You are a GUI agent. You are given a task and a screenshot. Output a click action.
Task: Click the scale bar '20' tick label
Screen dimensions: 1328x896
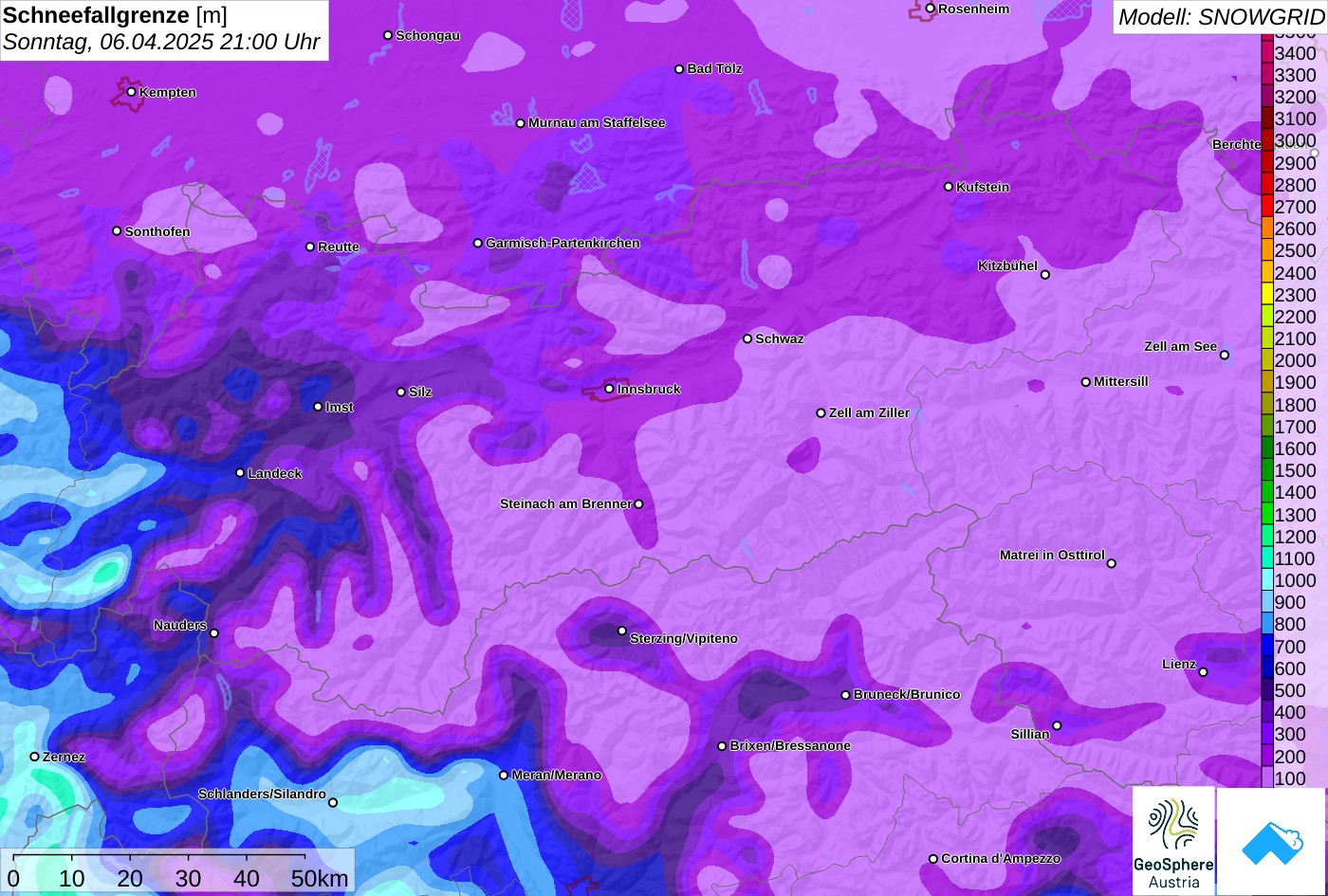pyautogui.click(x=130, y=879)
